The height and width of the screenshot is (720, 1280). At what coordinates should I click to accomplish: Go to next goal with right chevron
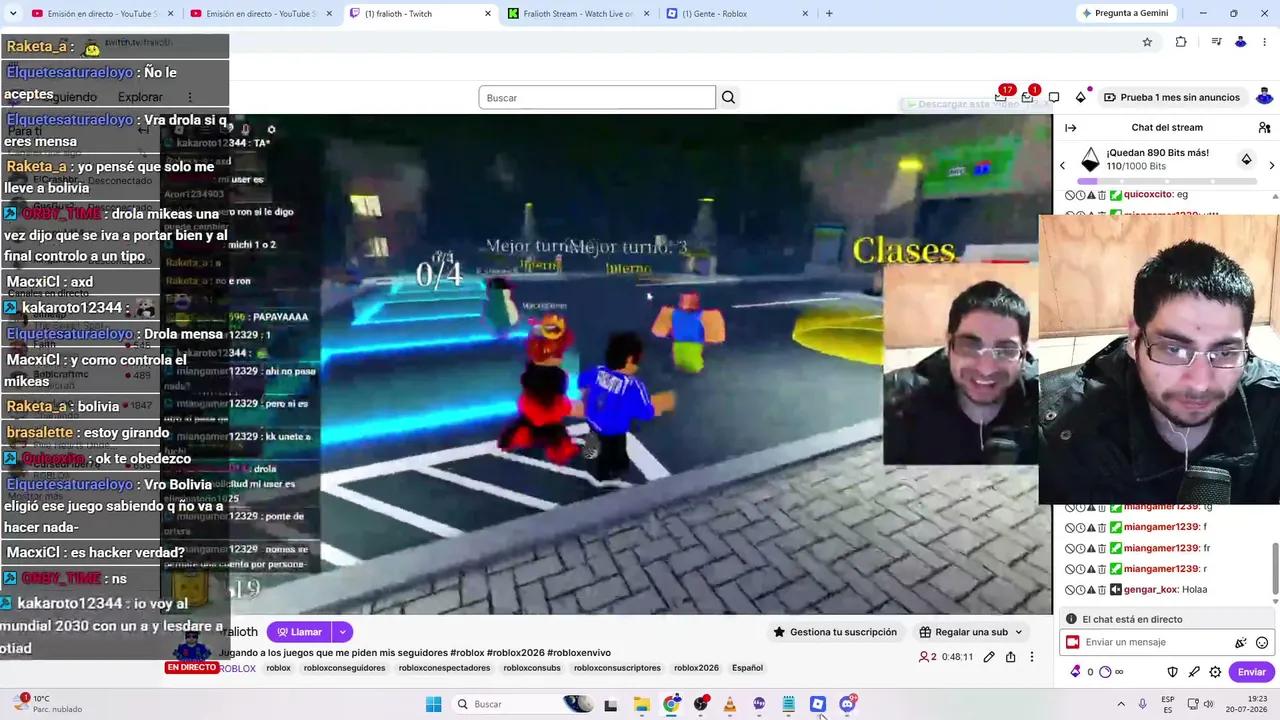1272,165
